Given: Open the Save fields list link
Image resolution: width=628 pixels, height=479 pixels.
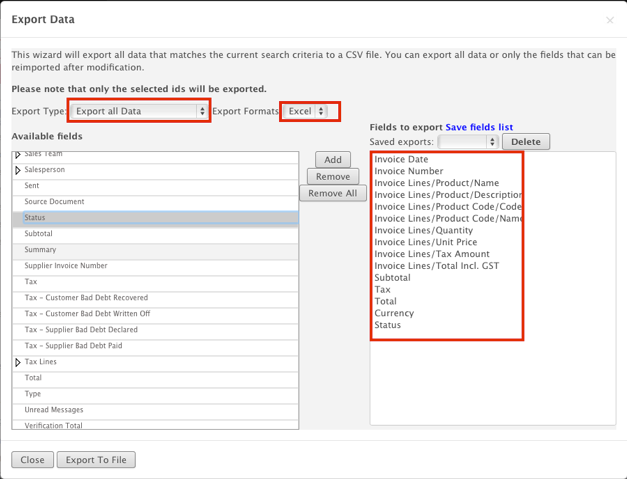Looking at the screenshot, I should coord(479,128).
